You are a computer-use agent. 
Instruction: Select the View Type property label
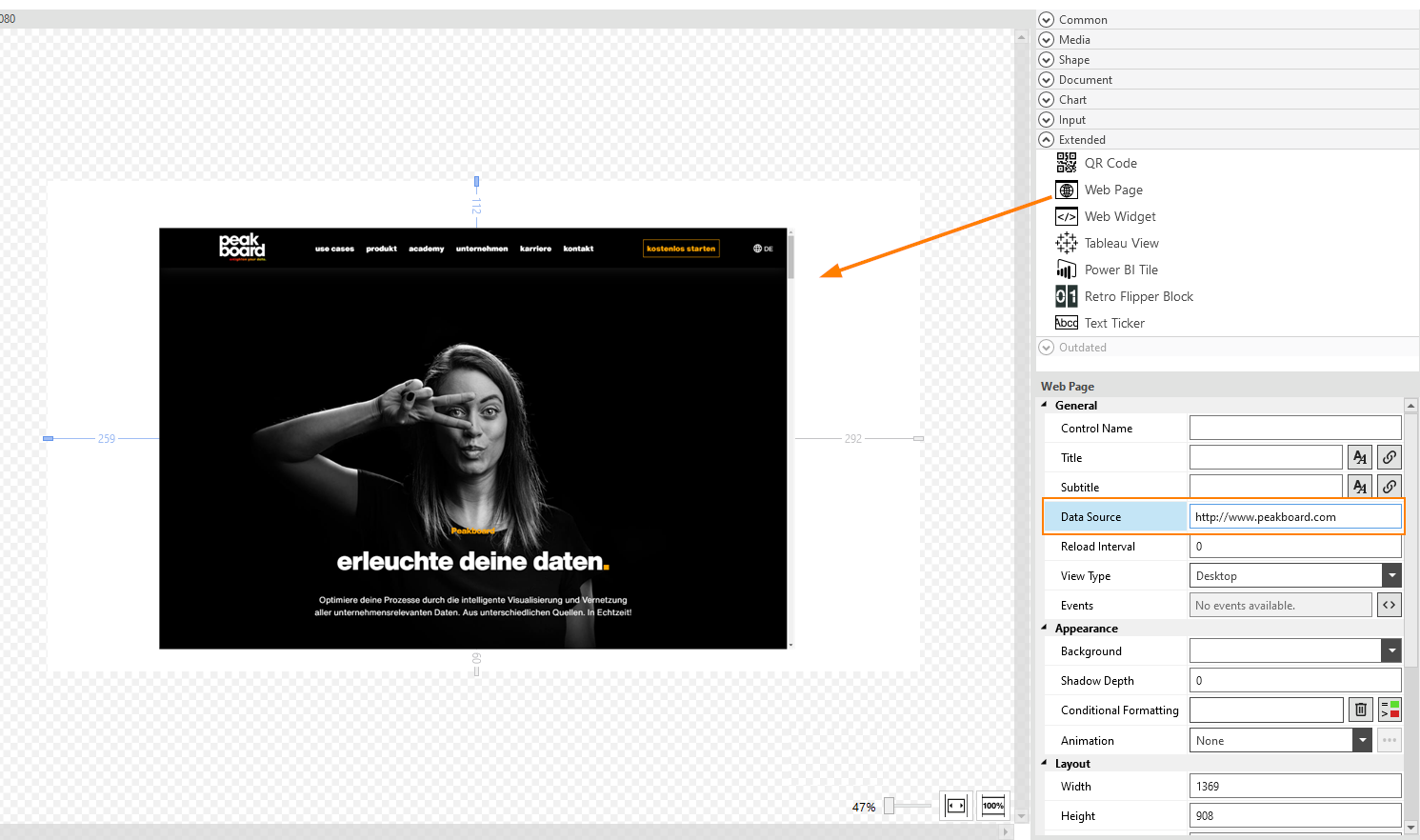coord(1086,576)
